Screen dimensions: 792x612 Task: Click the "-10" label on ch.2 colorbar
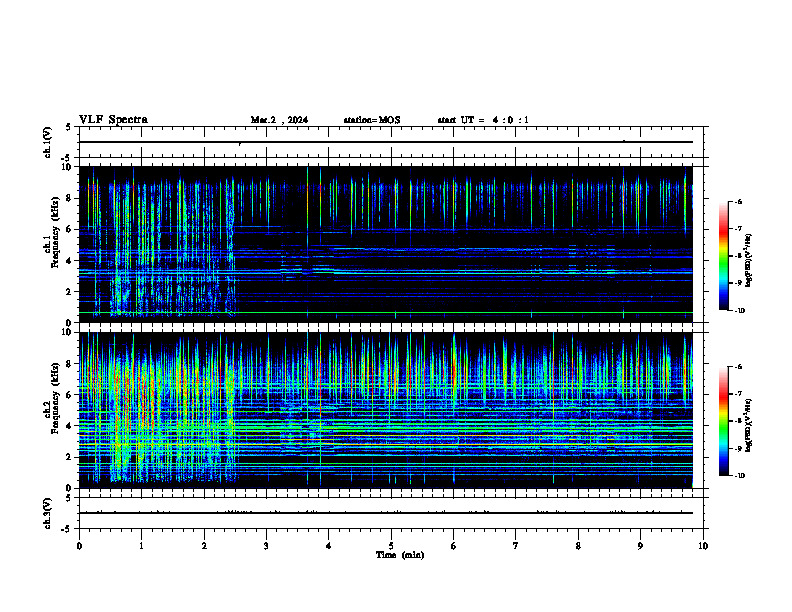click(739, 476)
